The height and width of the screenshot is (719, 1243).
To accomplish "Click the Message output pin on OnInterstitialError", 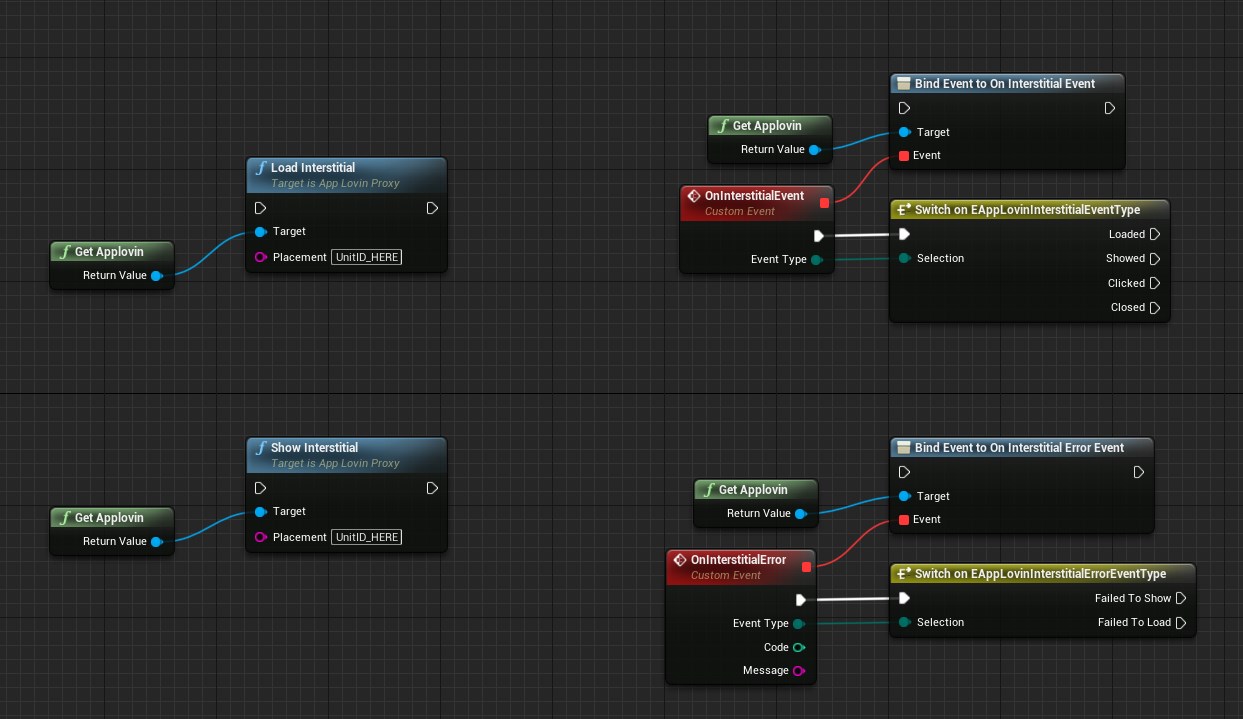I will pos(798,671).
